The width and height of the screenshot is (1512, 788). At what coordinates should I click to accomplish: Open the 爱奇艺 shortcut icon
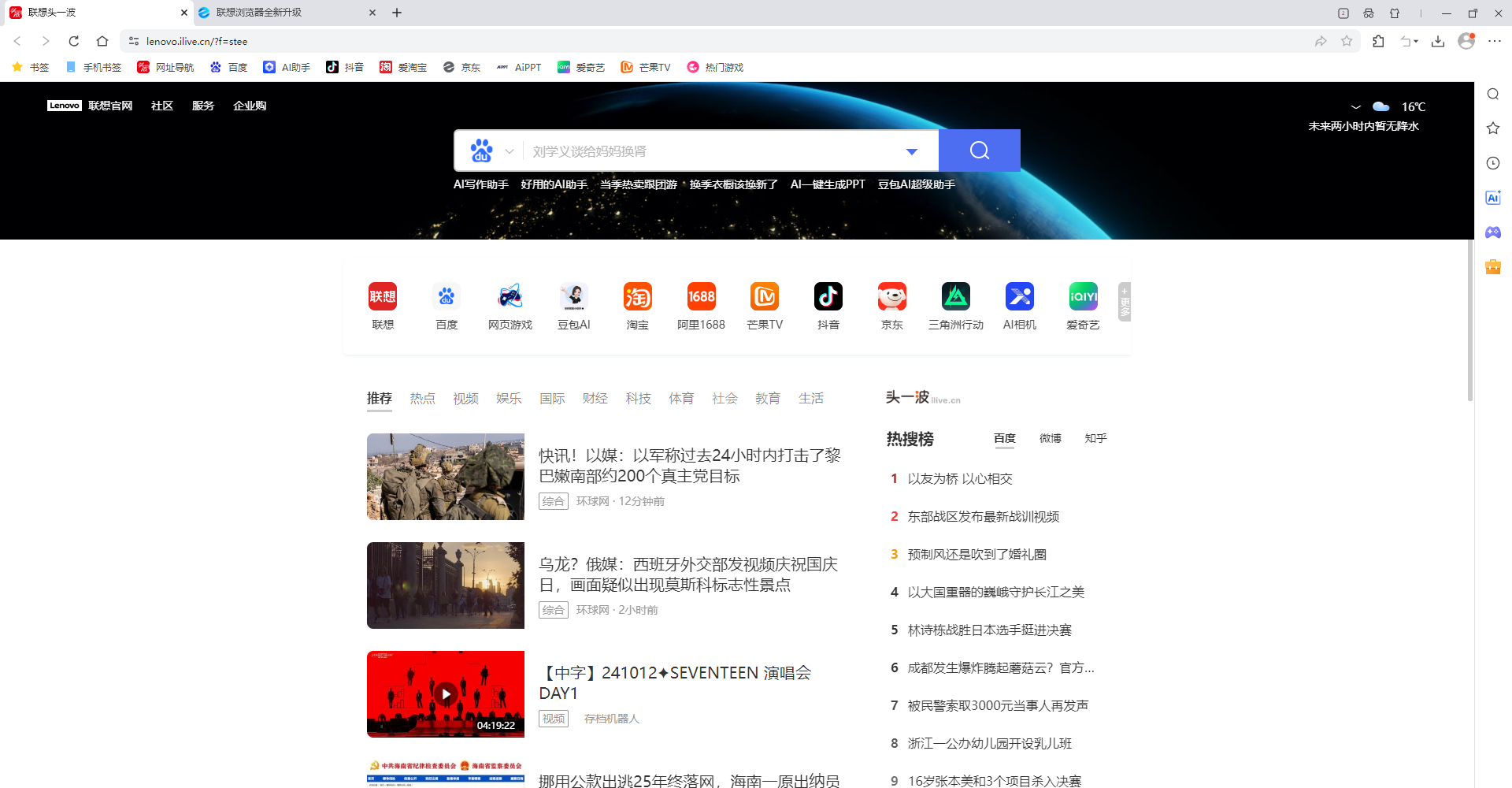click(1084, 297)
